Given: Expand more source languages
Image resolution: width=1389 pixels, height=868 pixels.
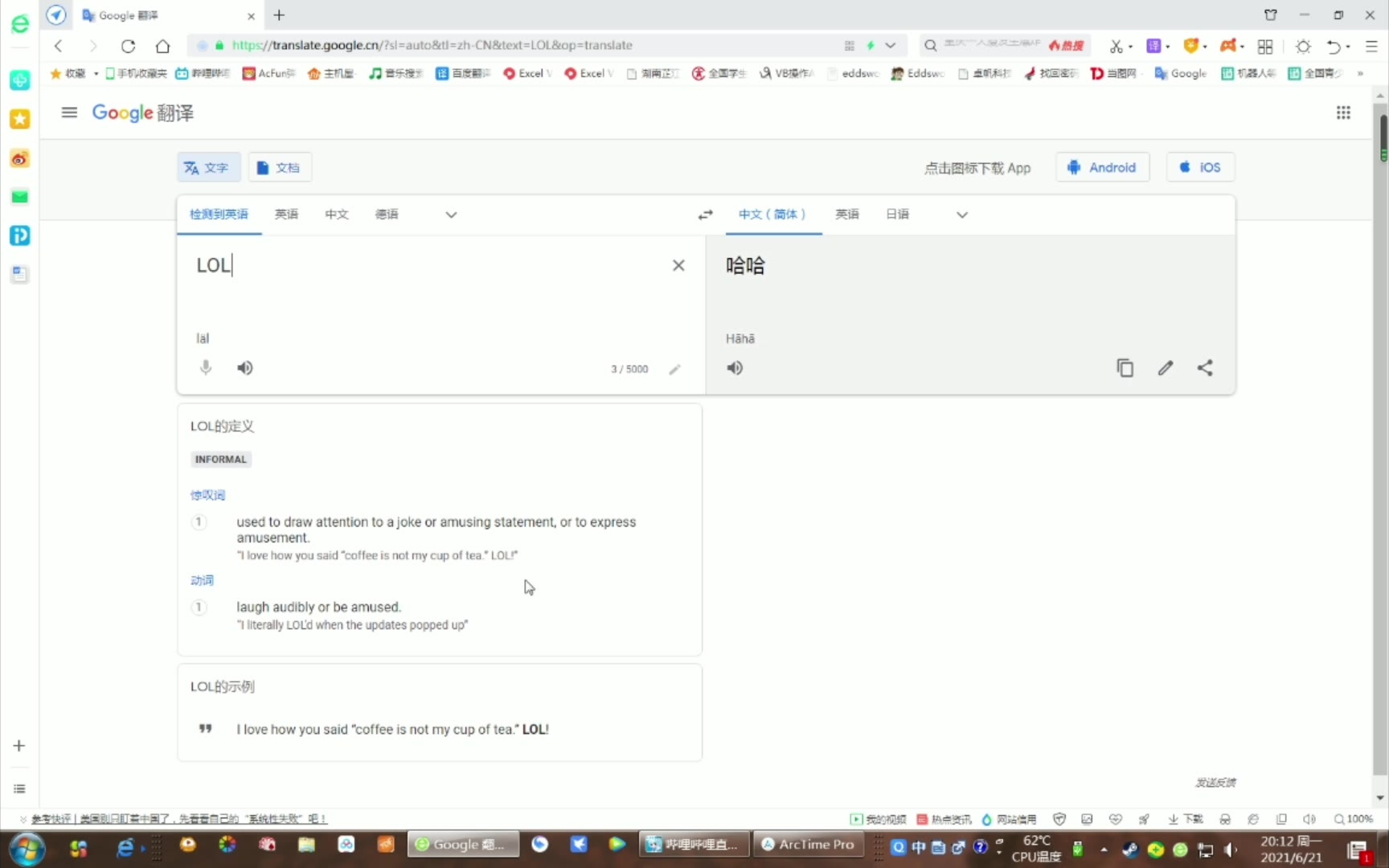Looking at the screenshot, I should (451, 215).
